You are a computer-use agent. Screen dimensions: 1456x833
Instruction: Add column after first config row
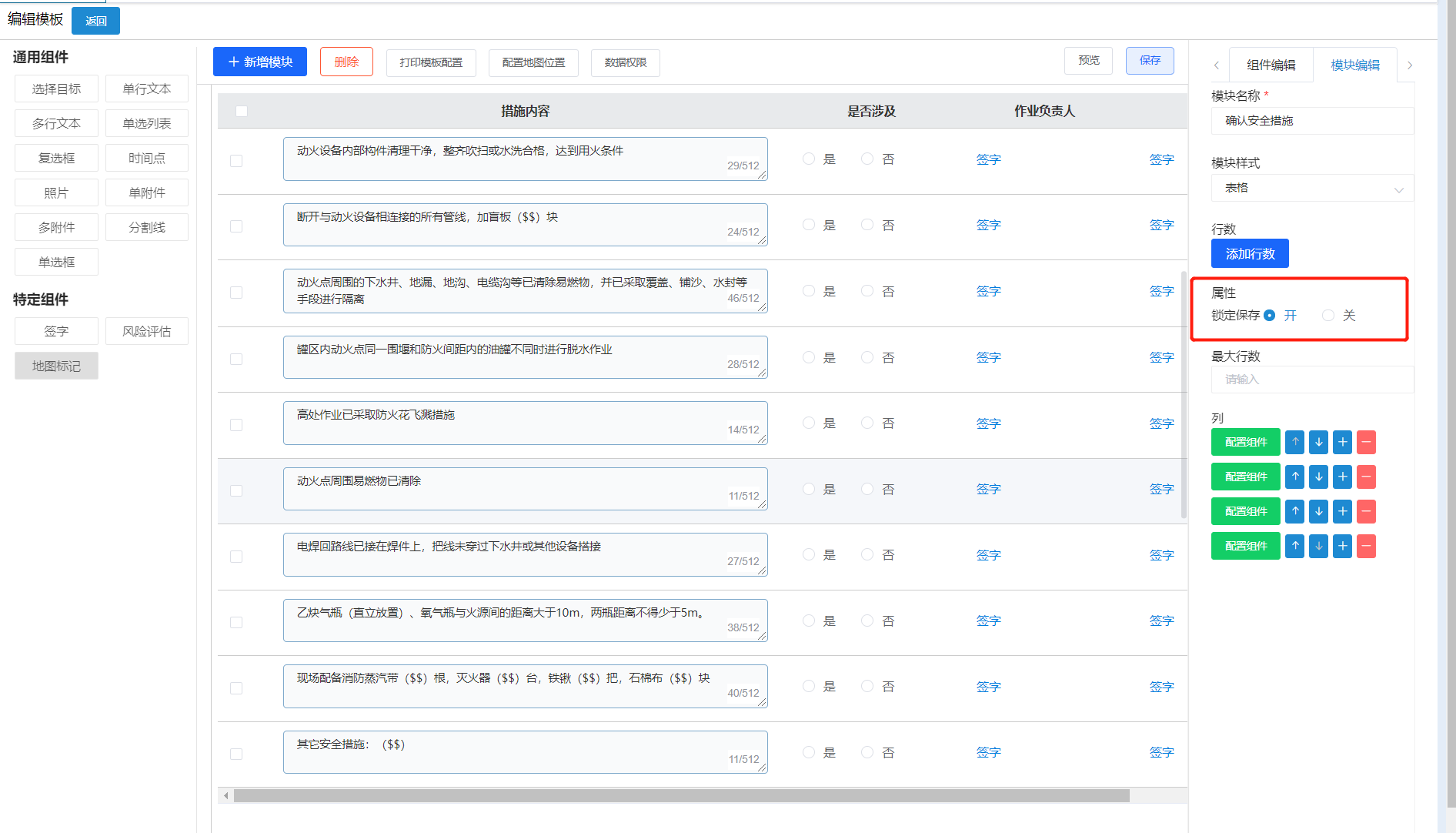(1343, 442)
